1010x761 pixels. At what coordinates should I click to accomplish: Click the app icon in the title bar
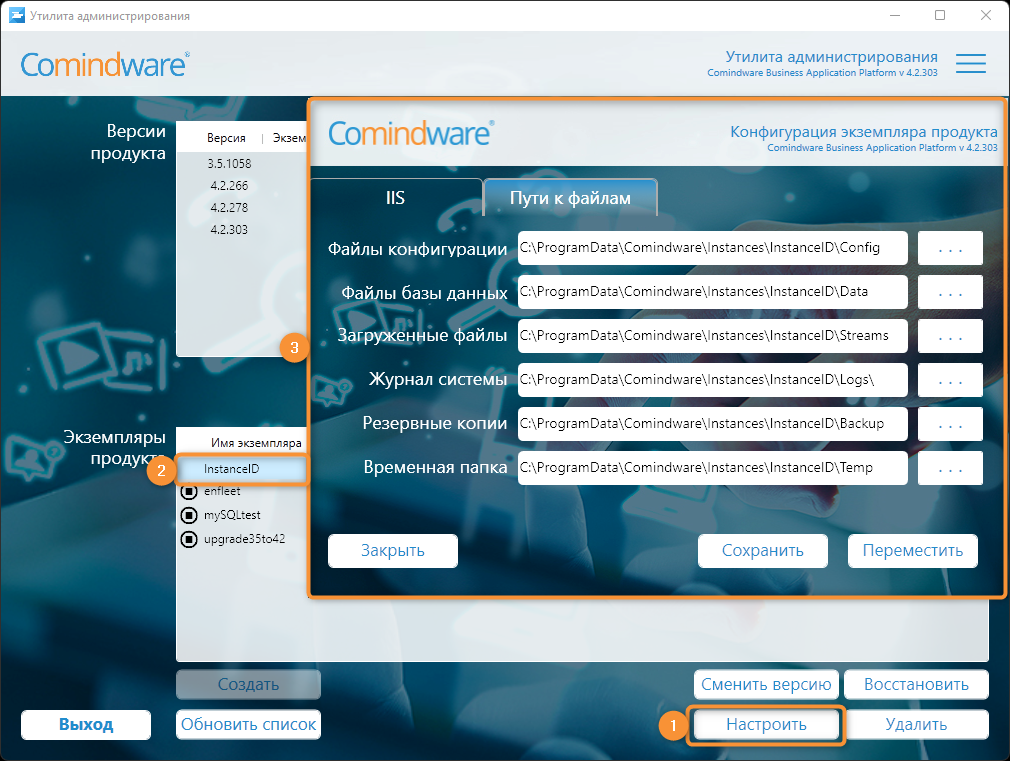17,15
